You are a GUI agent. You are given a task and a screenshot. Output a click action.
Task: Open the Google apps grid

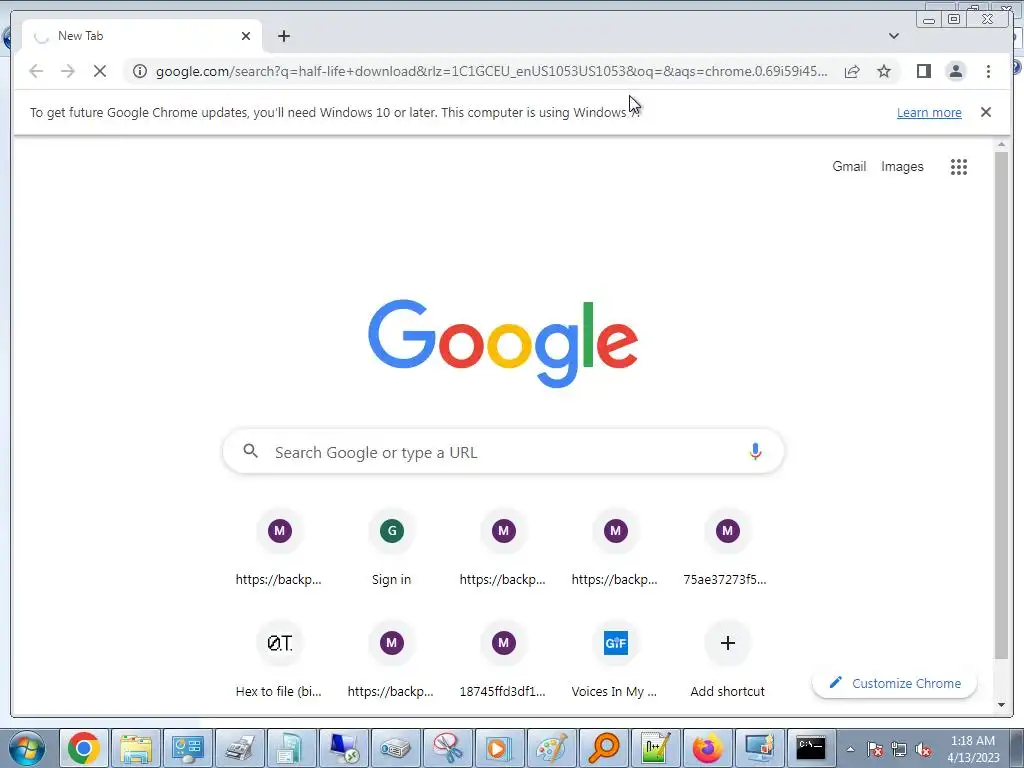coord(959,167)
